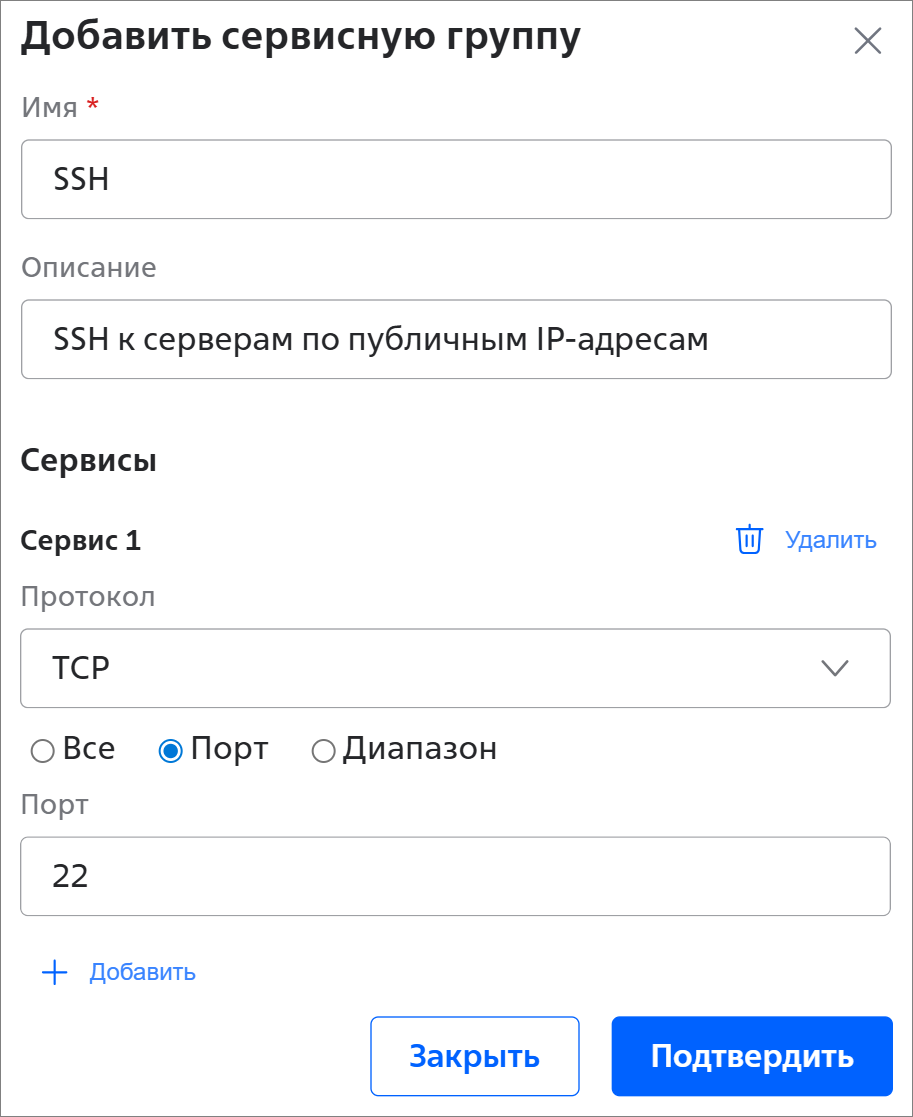The width and height of the screenshot is (913, 1117).
Task: Close the add service group dialog
Action: tap(867, 41)
